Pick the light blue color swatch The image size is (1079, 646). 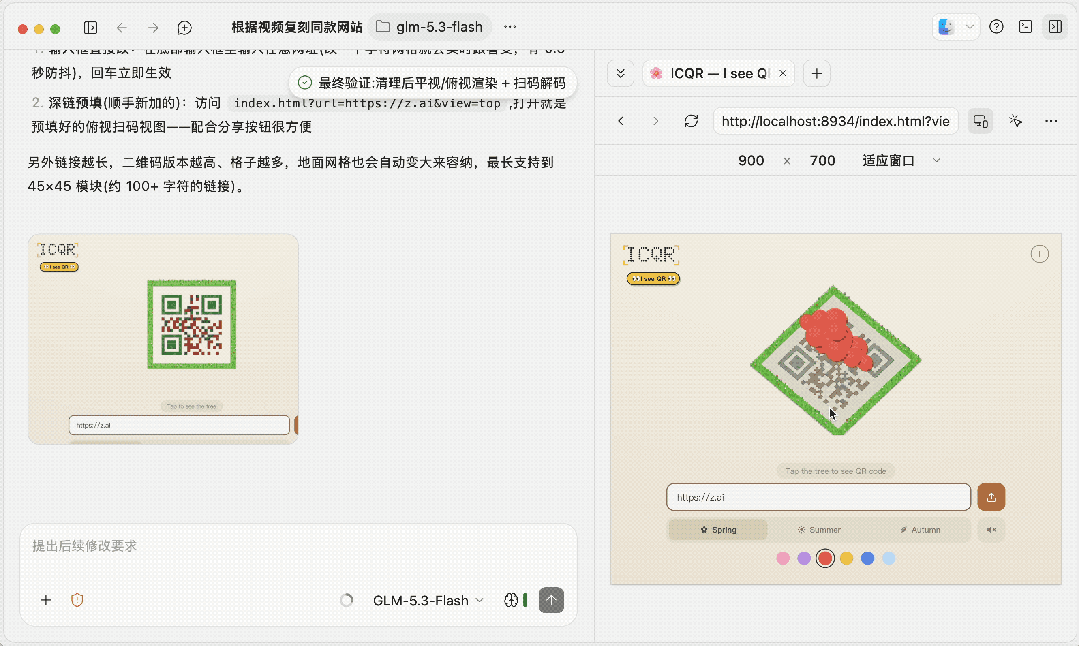point(888,559)
